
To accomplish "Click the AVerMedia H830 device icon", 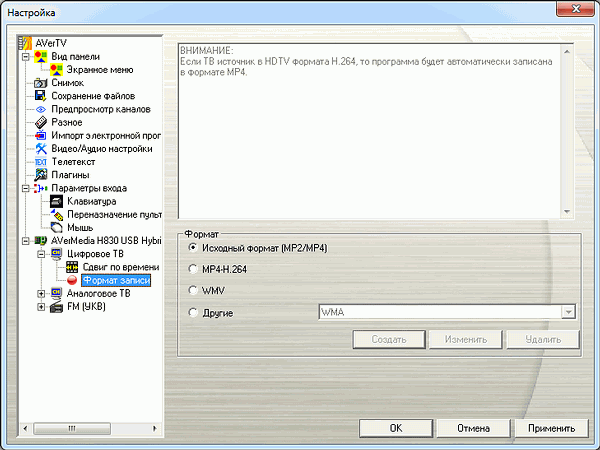I will tap(41, 241).
